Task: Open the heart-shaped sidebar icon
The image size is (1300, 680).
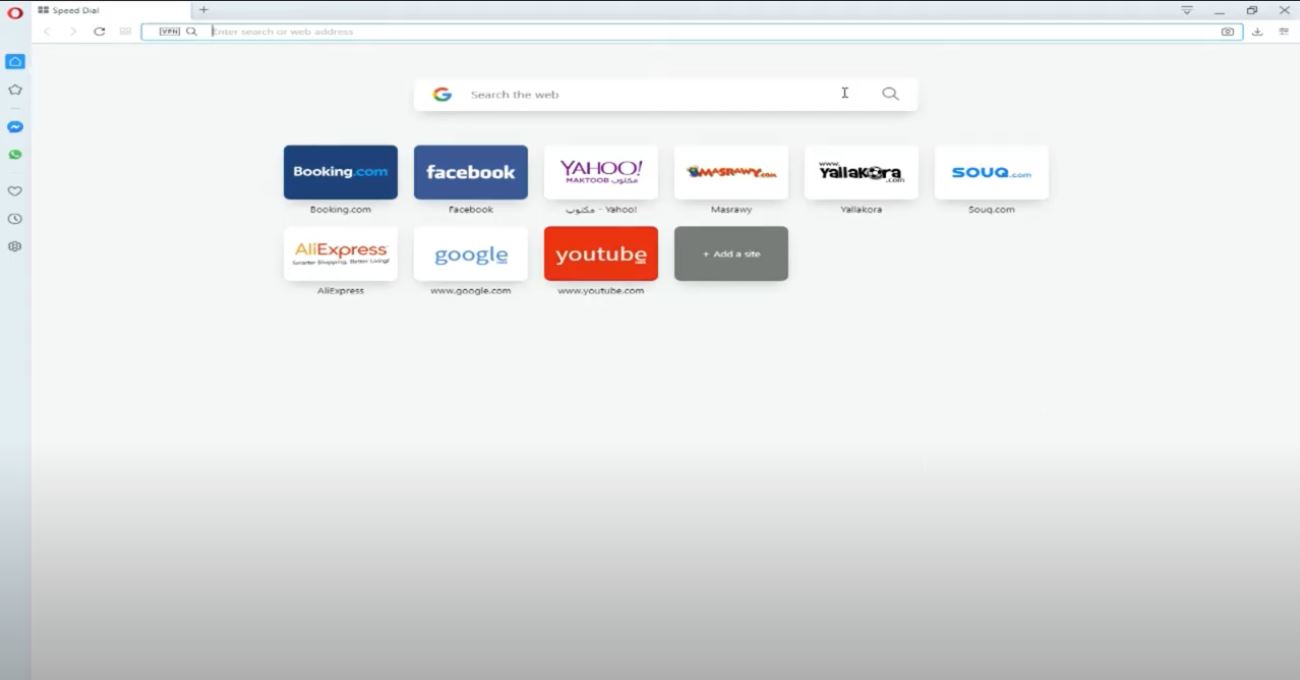Action: pyautogui.click(x=15, y=191)
